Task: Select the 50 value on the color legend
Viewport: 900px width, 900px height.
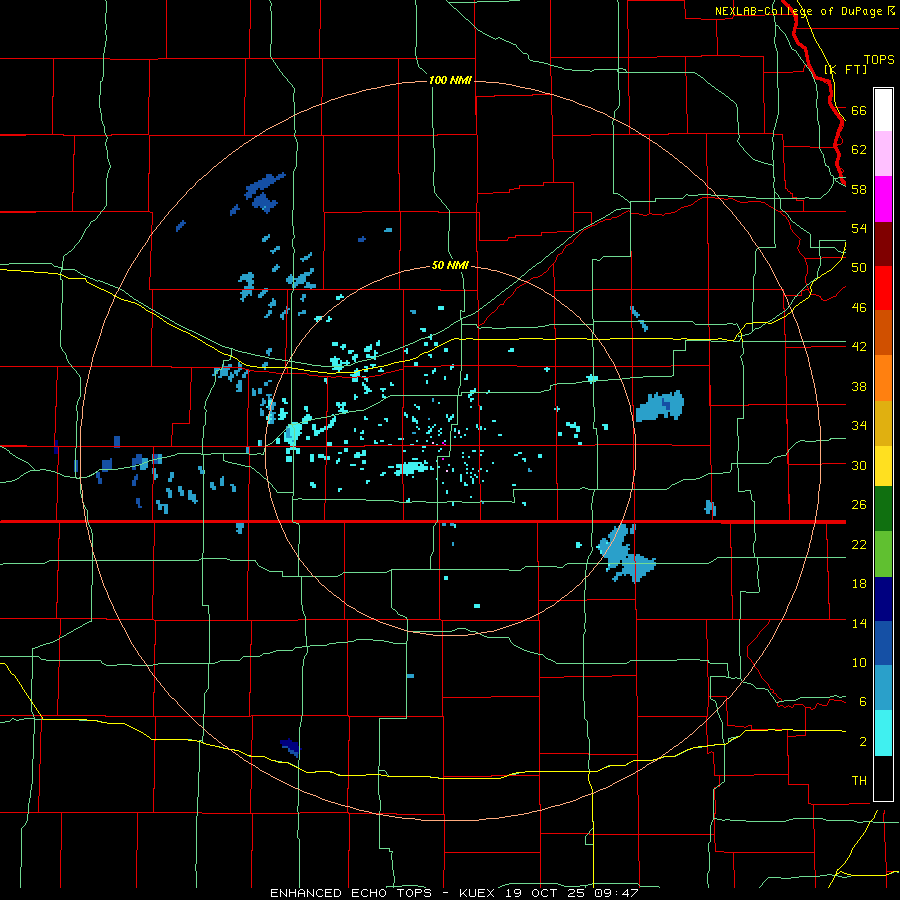Action: 859,267
